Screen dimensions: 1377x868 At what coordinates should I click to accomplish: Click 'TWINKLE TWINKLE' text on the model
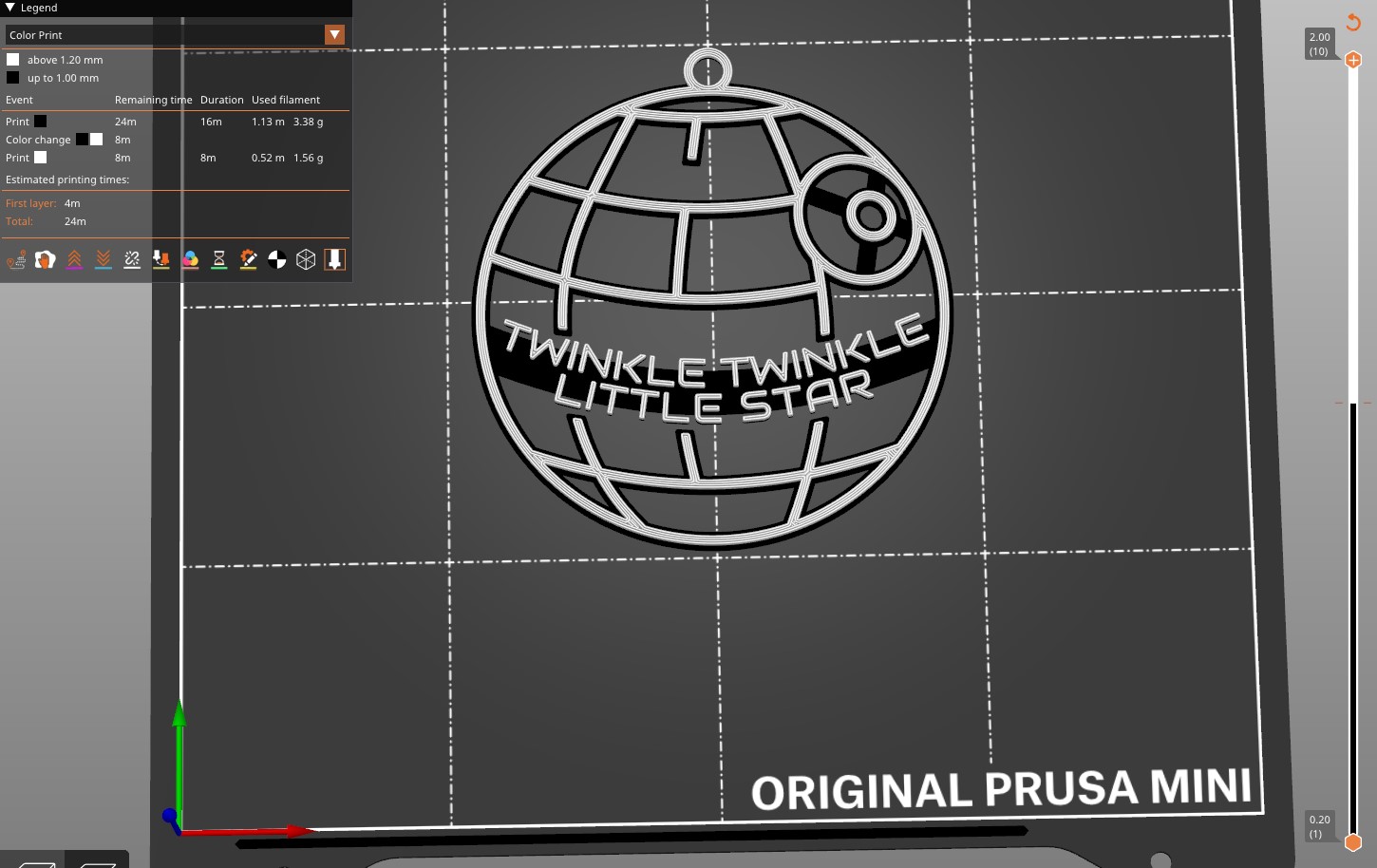point(716,351)
